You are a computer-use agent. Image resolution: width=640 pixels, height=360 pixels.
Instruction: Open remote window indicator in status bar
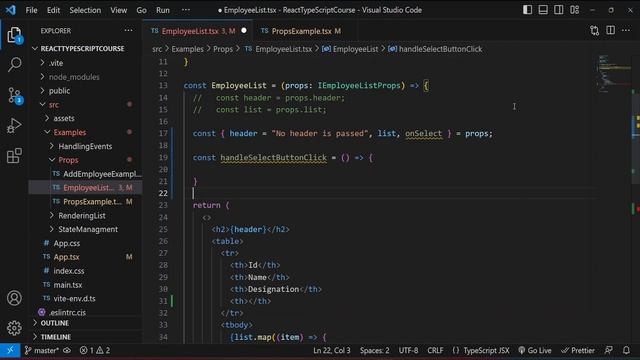tap(10, 351)
